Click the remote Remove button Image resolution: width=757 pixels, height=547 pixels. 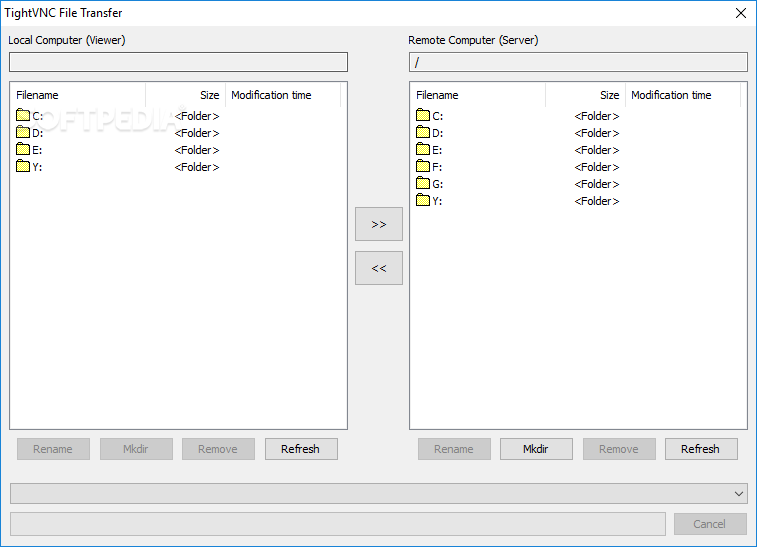click(x=619, y=449)
